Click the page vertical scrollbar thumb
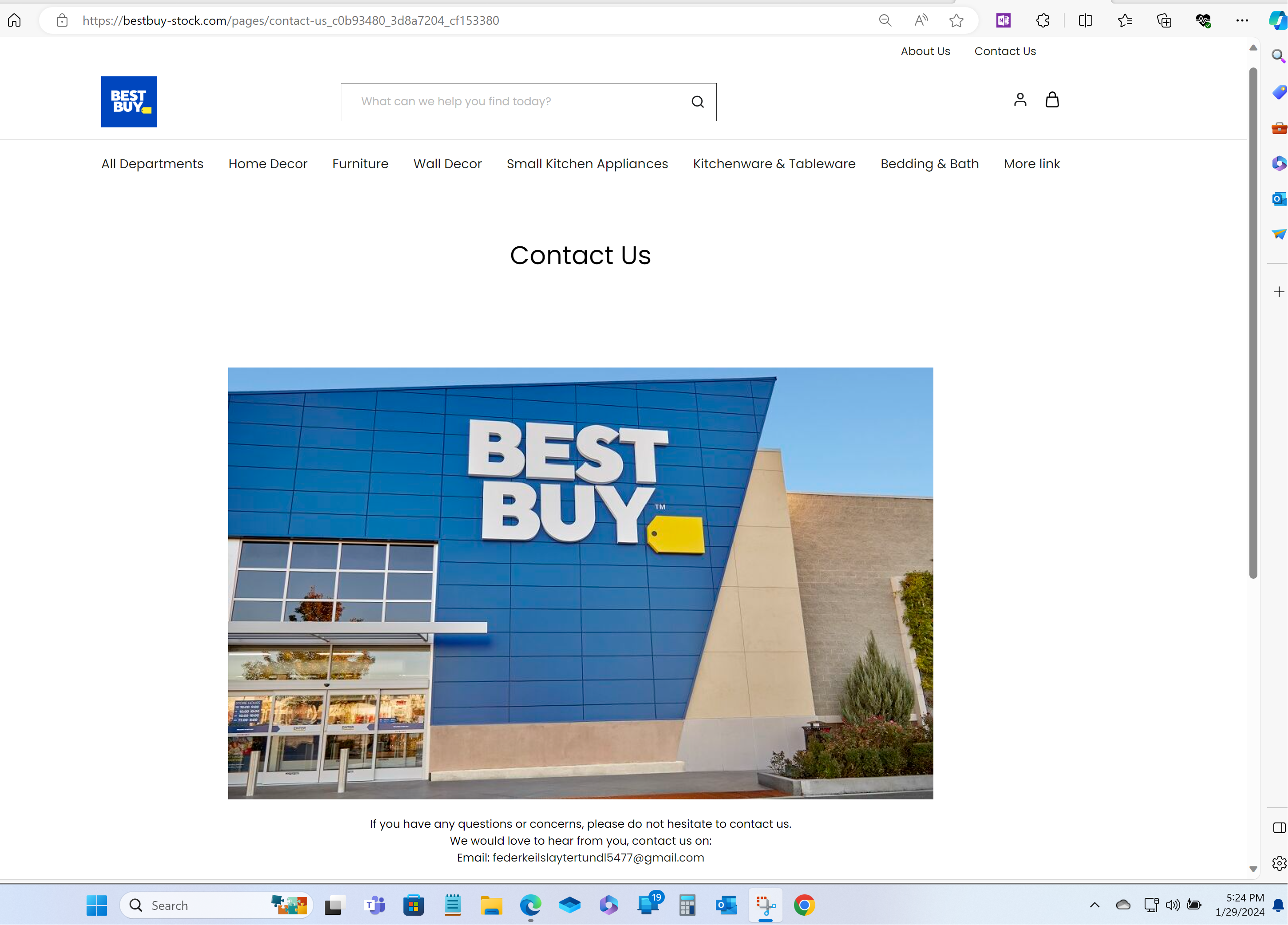This screenshot has height=925, width=1288. (x=1253, y=324)
